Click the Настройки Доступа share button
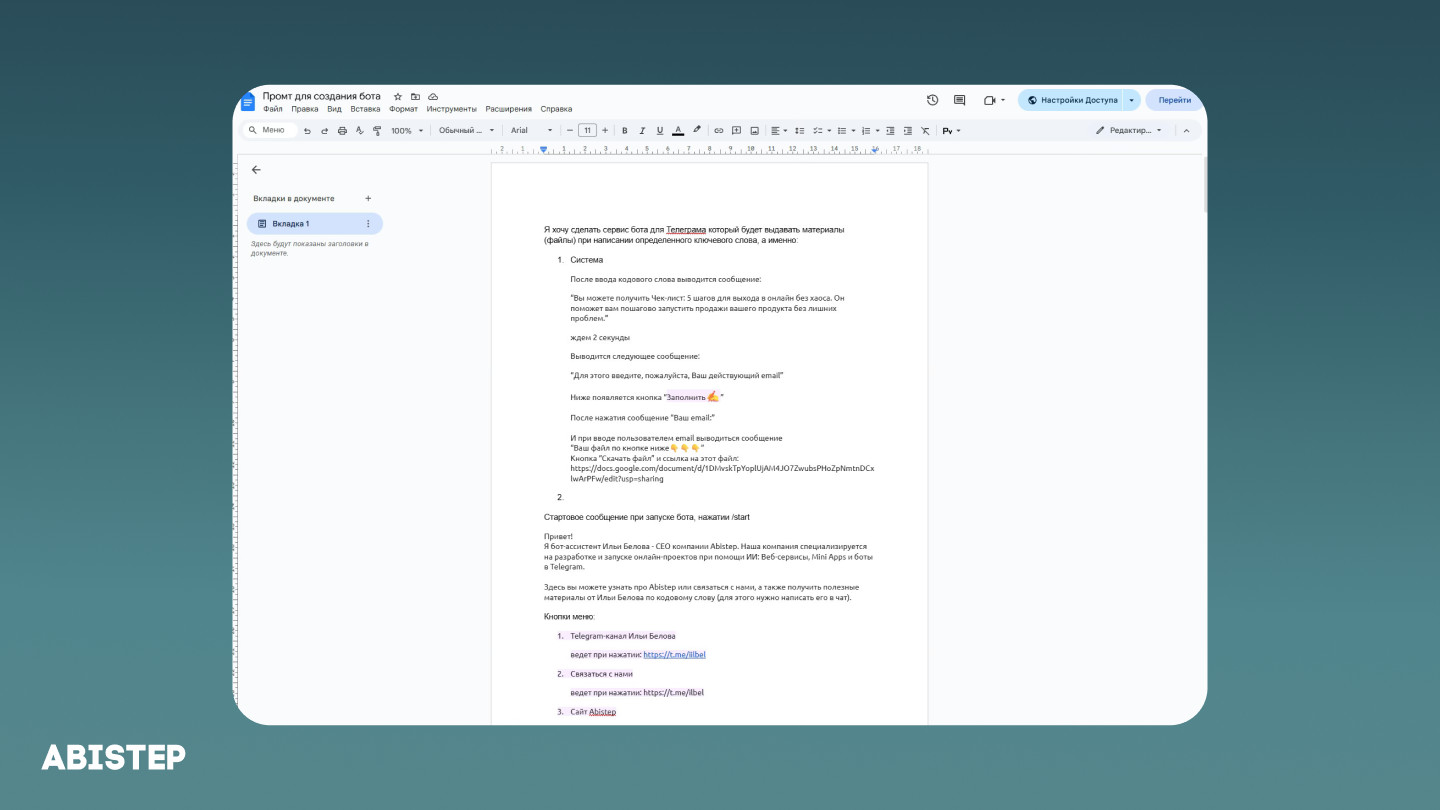The width and height of the screenshot is (1440, 810). pyautogui.click(x=1070, y=100)
